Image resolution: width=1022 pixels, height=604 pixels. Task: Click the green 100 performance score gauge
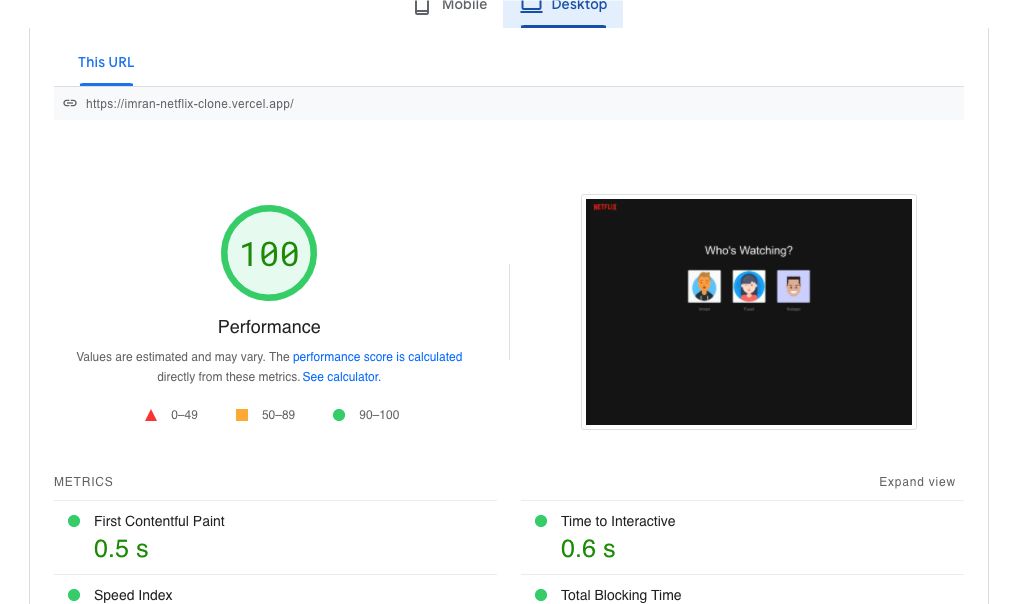269,254
